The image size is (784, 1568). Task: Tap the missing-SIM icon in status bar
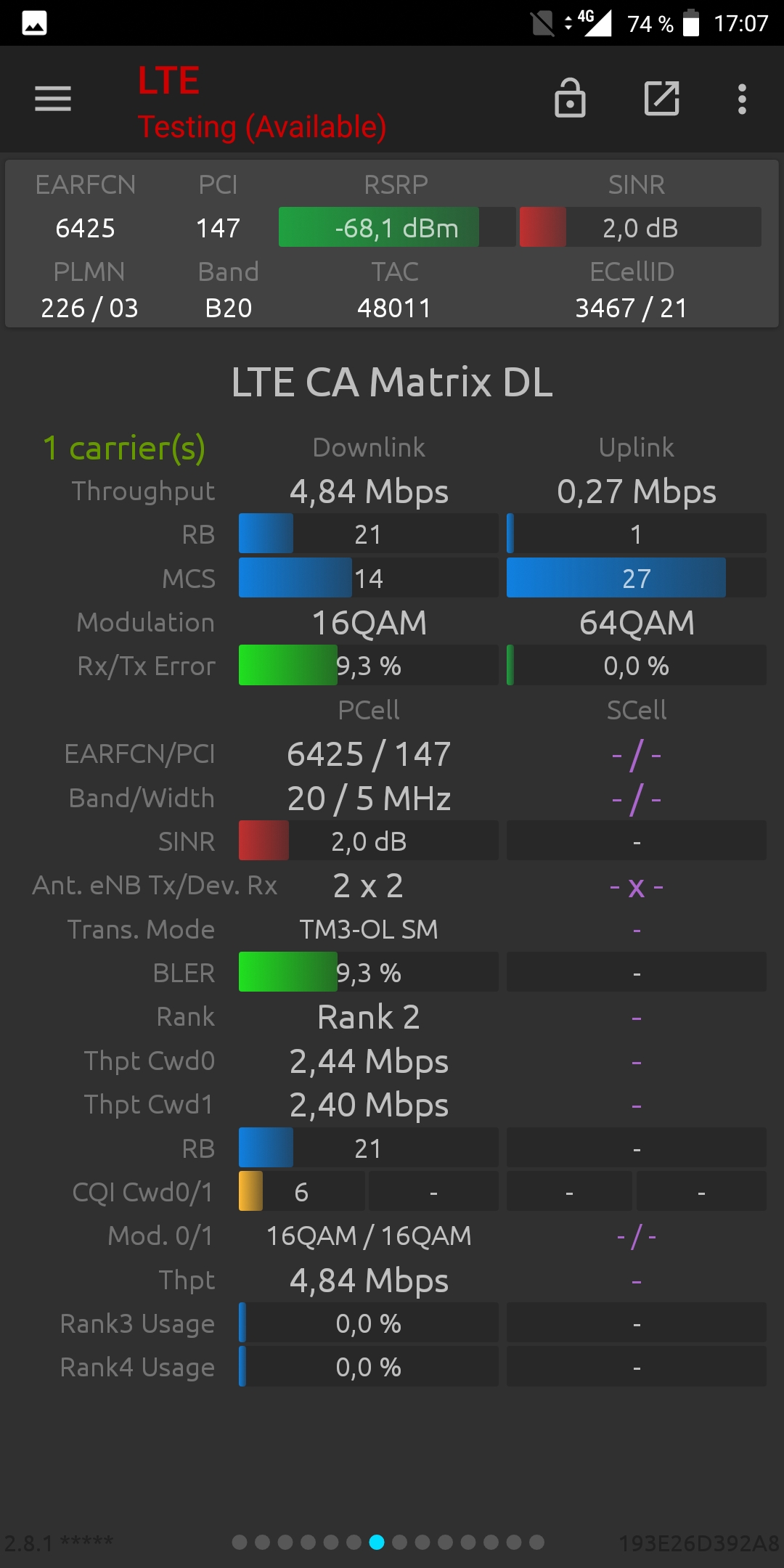click(x=542, y=23)
